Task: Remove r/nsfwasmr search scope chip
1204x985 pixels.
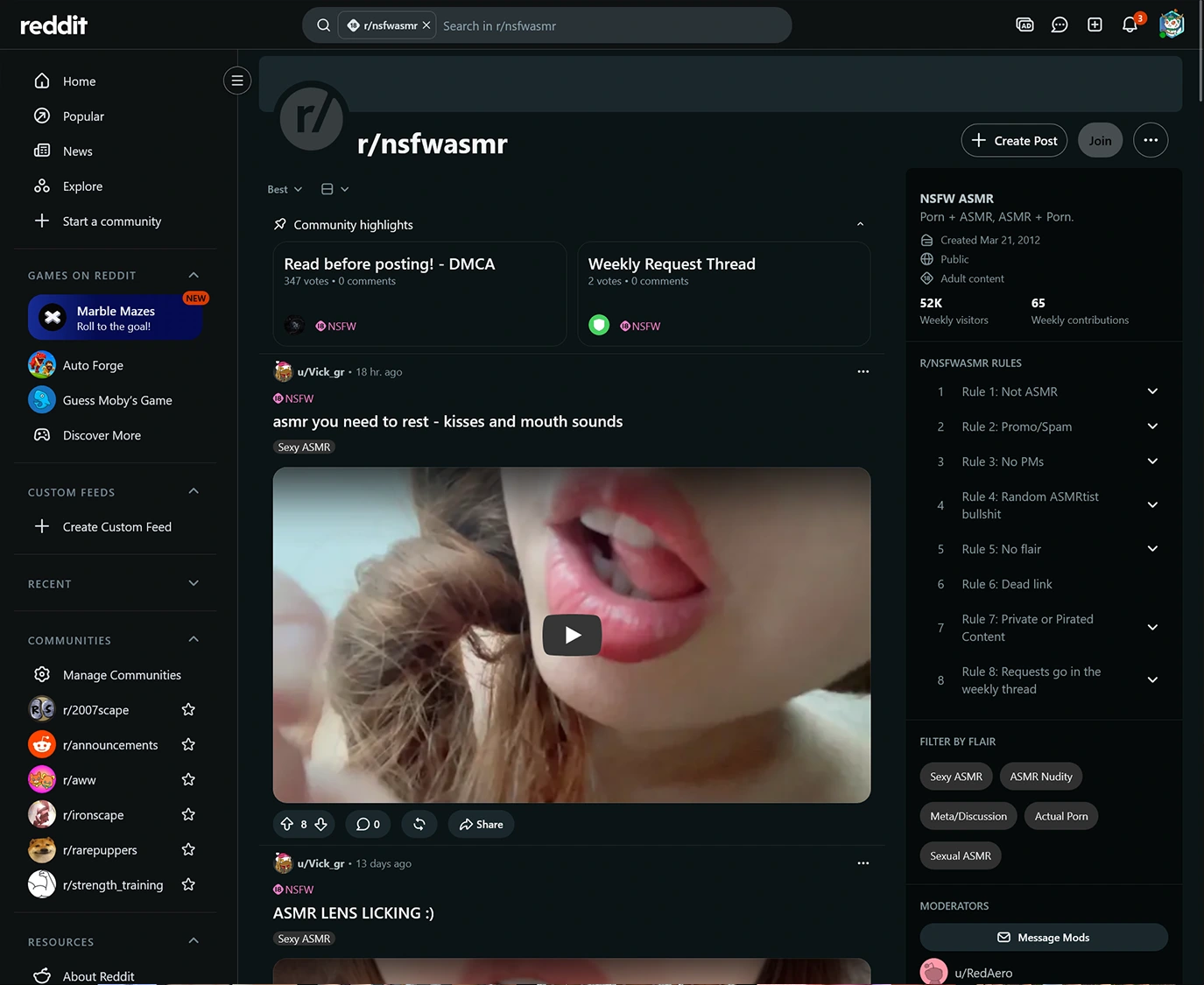Action: pyautogui.click(x=426, y=25)
